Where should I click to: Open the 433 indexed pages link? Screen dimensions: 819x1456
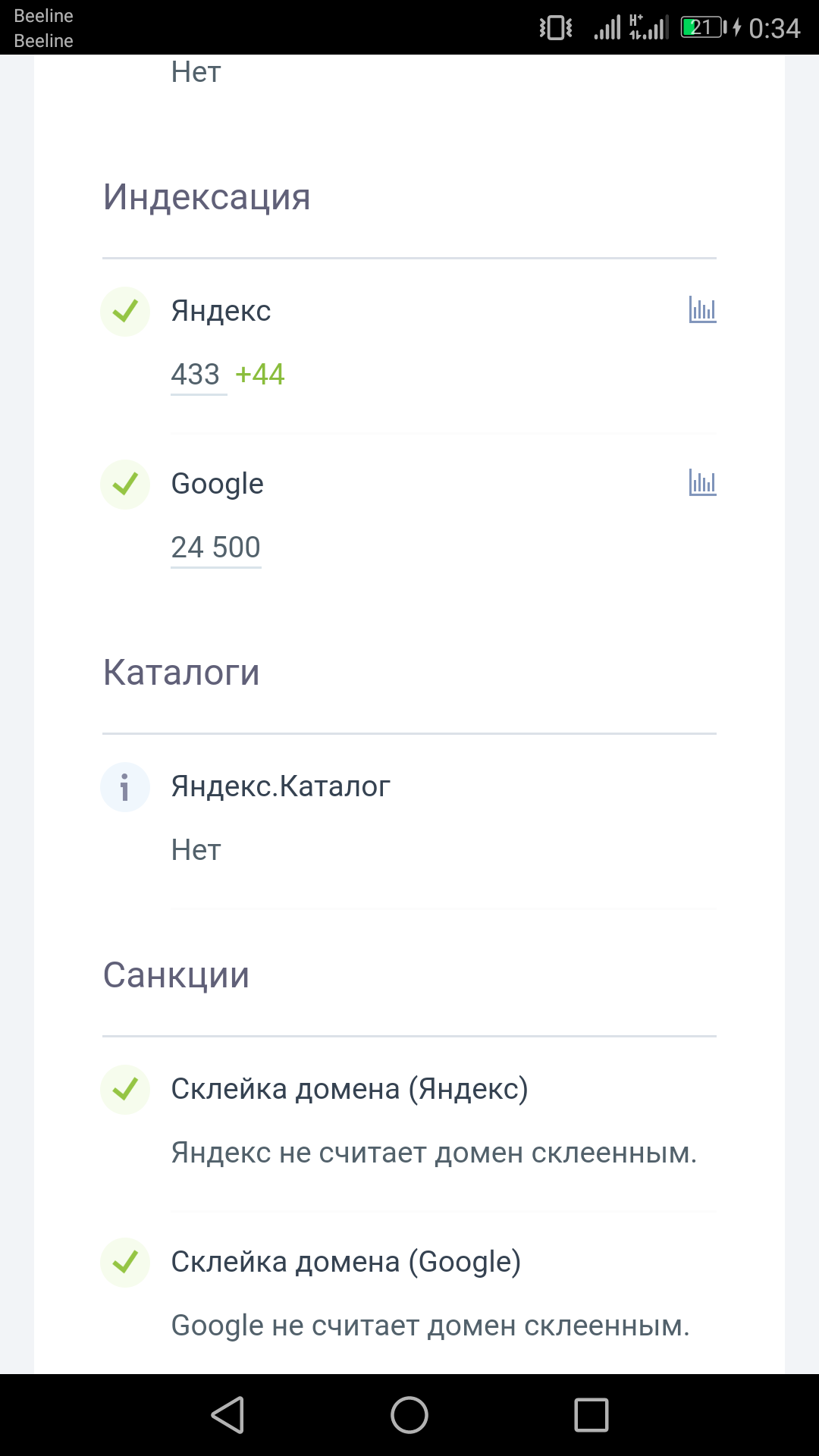click(196, 375)
